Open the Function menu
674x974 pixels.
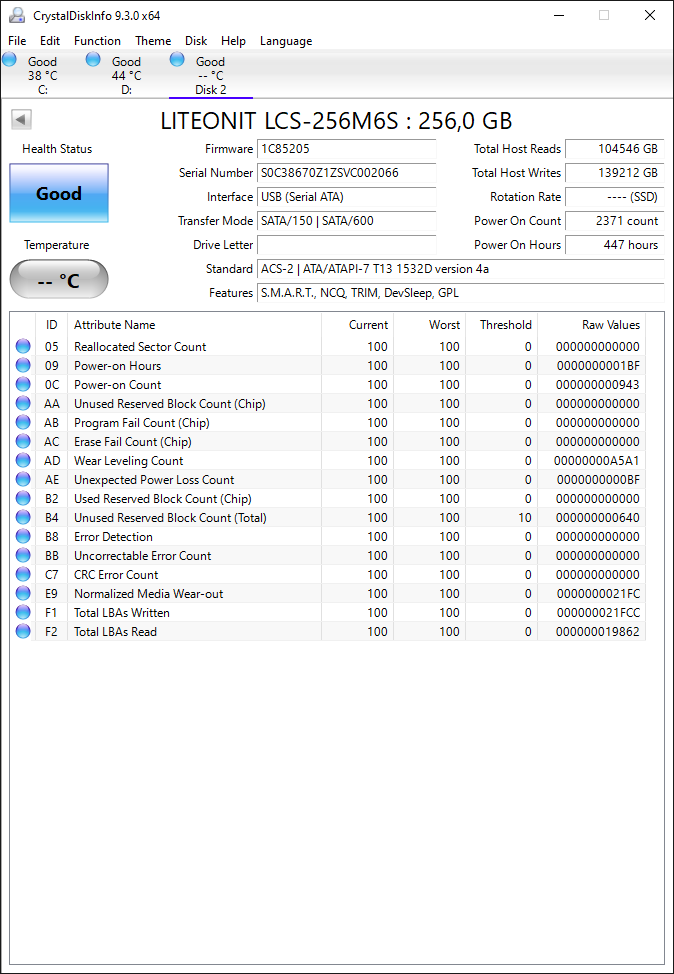coord(98,41)
